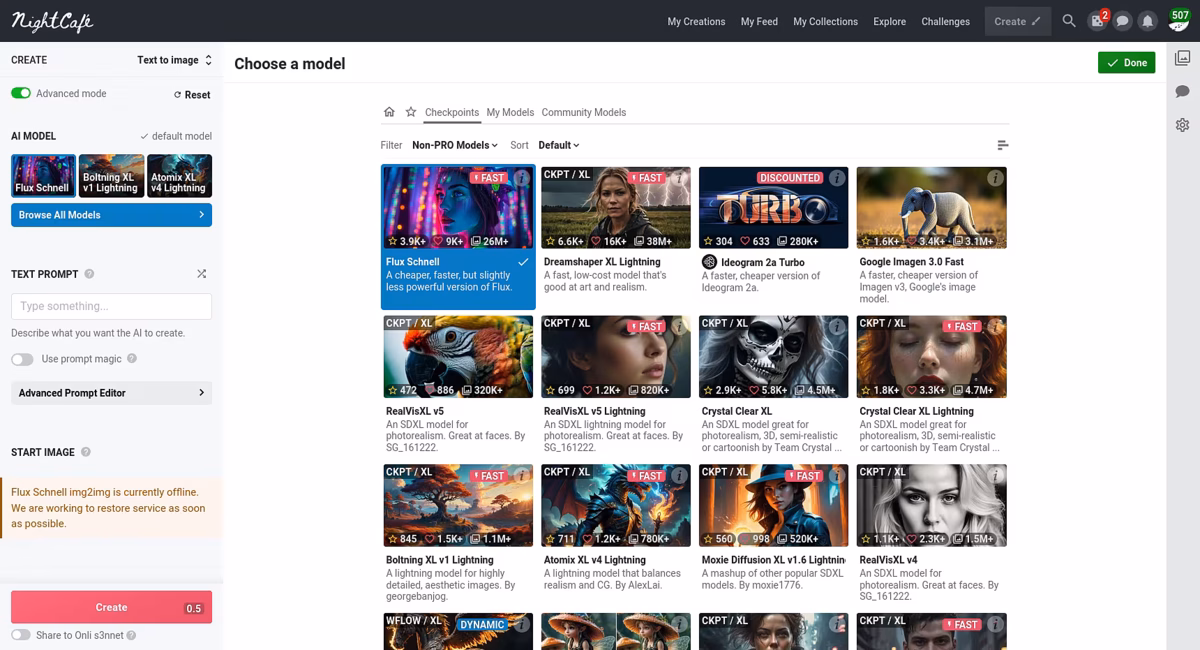The height and width of the screenshot is (650, 1200).
Task: Open the credits balance showing 507
Action: (1178, 19)
